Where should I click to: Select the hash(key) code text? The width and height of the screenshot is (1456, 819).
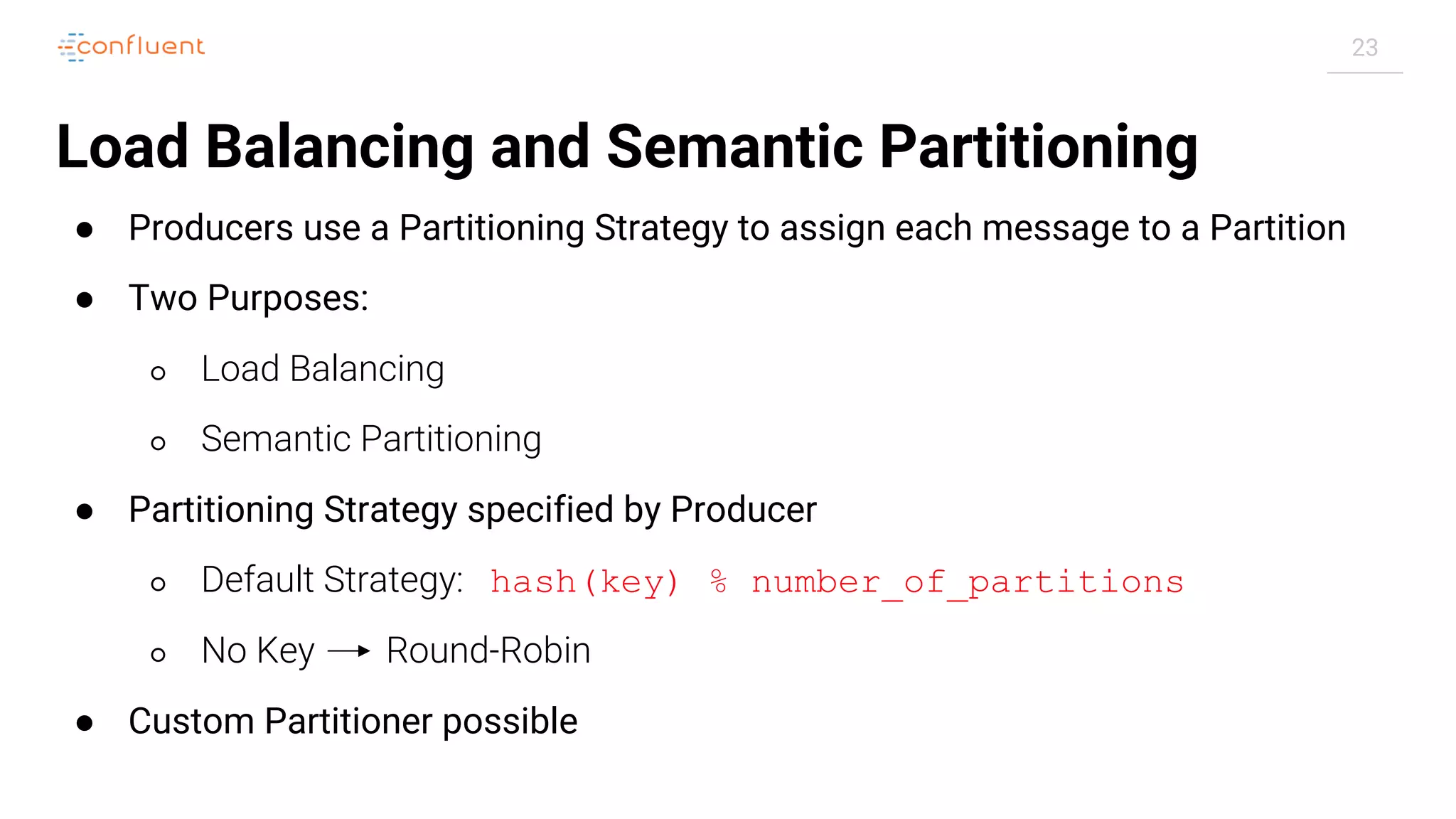pyautogui.click(x=584, y=582)
